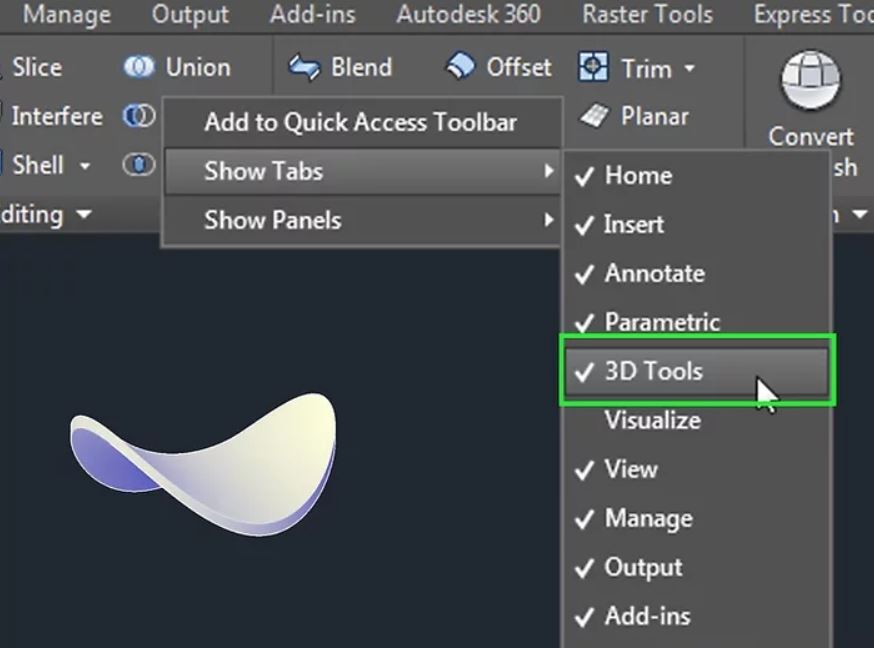Uncheck the Annotate tab visibility
Viewport: 874px width, 648px height.
click(697, 274)
